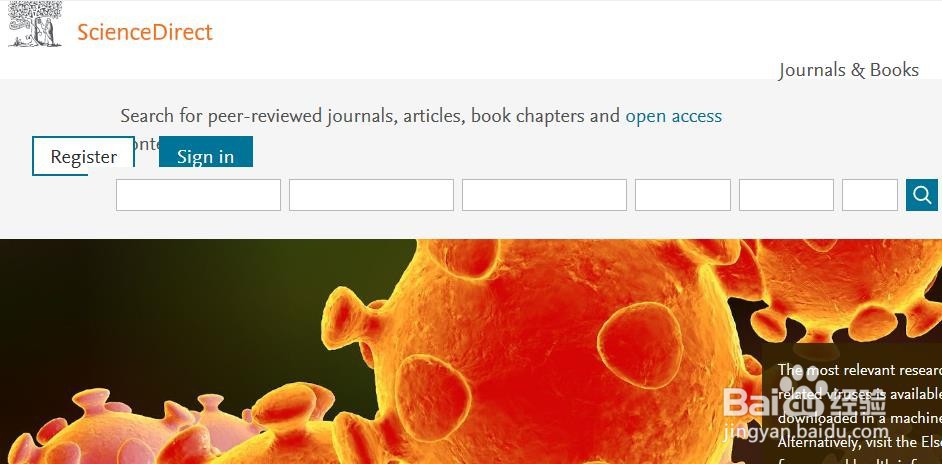Focus the fourth search input box
This screenshot has width=942, height=464.
pos(682,195)
